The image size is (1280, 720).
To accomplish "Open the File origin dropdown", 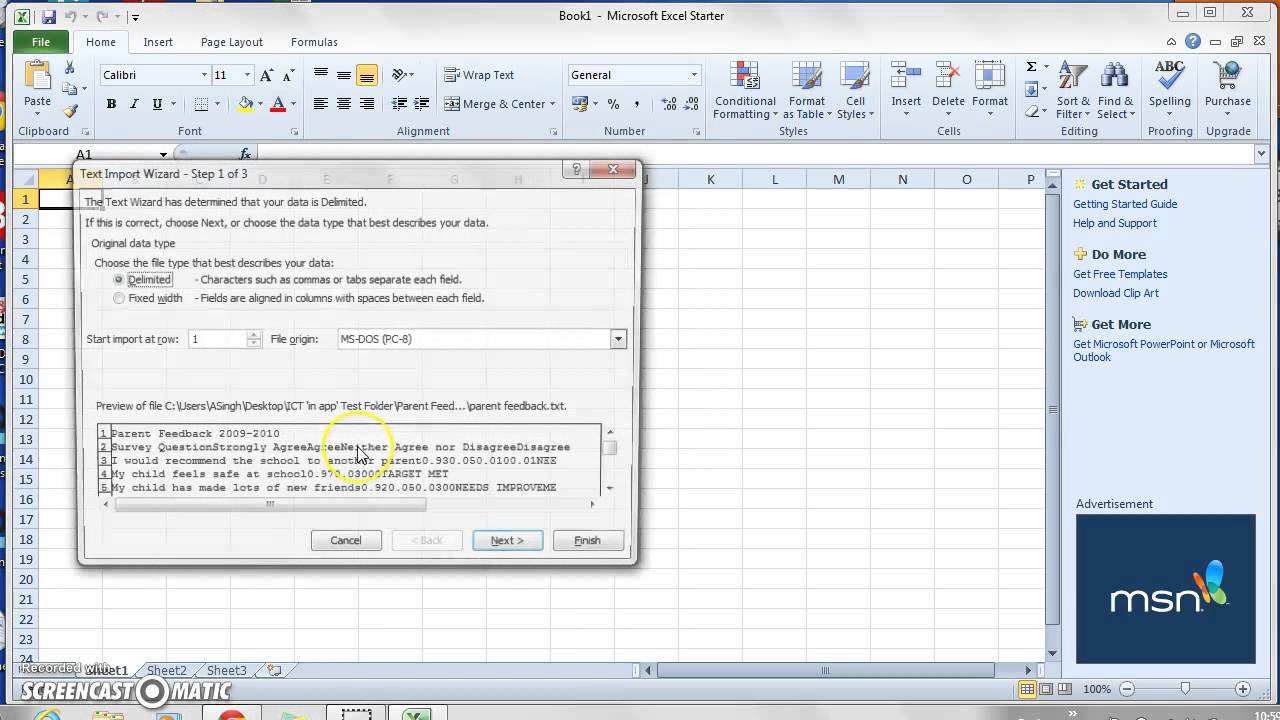I will (618, 339).
